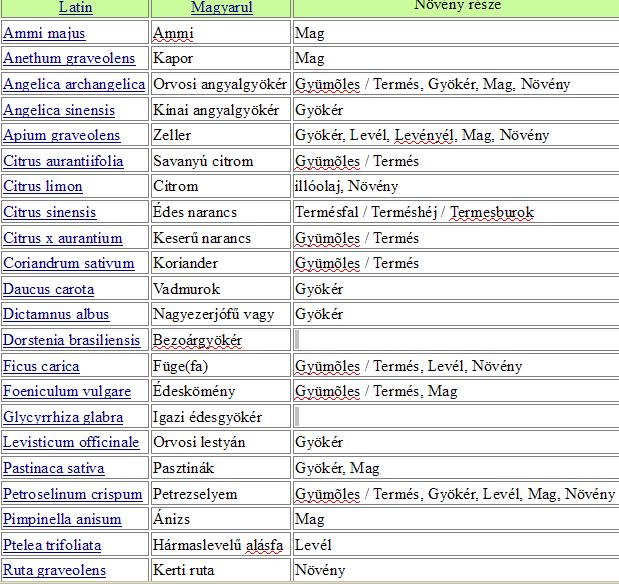Click the Magyarul column header link
This screenshot has height=584, width=619.
click(x=221, y=8)
